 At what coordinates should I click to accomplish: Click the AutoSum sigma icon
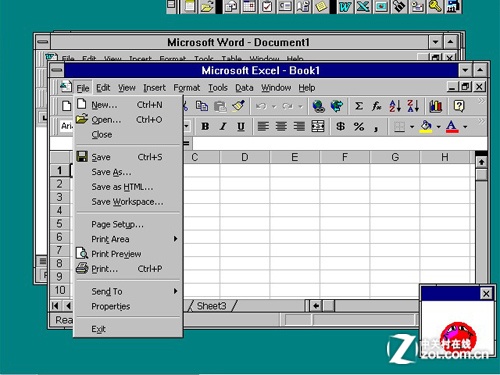point(359,106)
